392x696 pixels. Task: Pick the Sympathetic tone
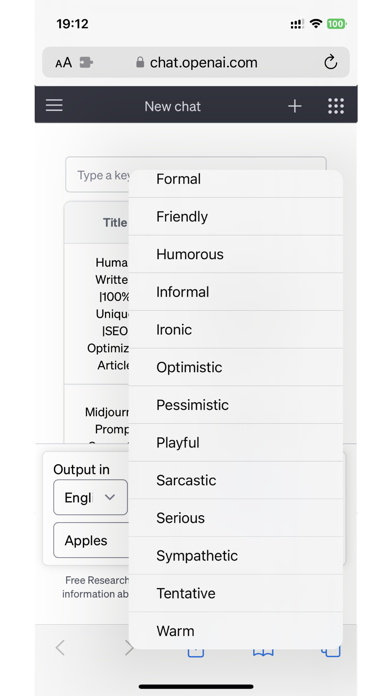(236, 556)
